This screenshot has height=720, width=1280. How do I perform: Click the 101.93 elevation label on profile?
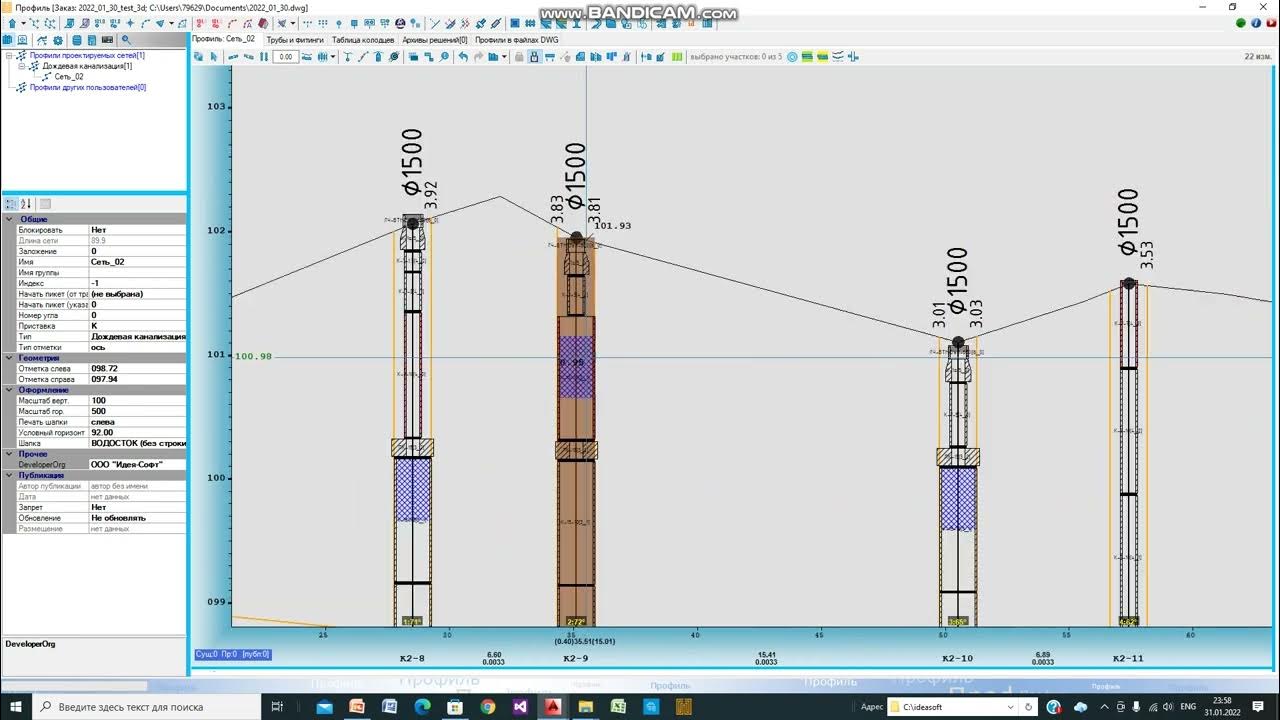click(x=612, y=226)
